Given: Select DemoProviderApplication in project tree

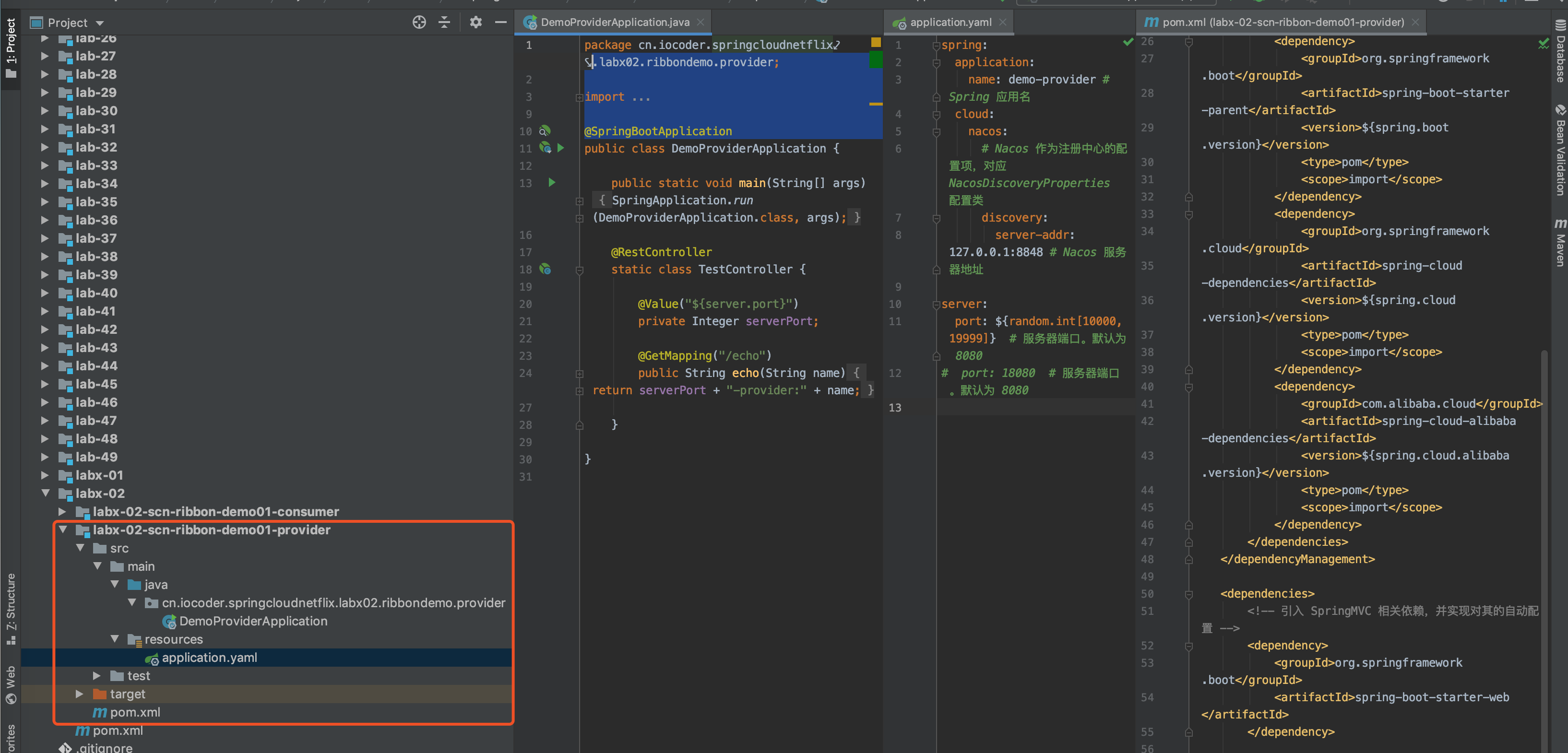Looking at the screenshot, I should pyautogui.click(x=252, y=621).
